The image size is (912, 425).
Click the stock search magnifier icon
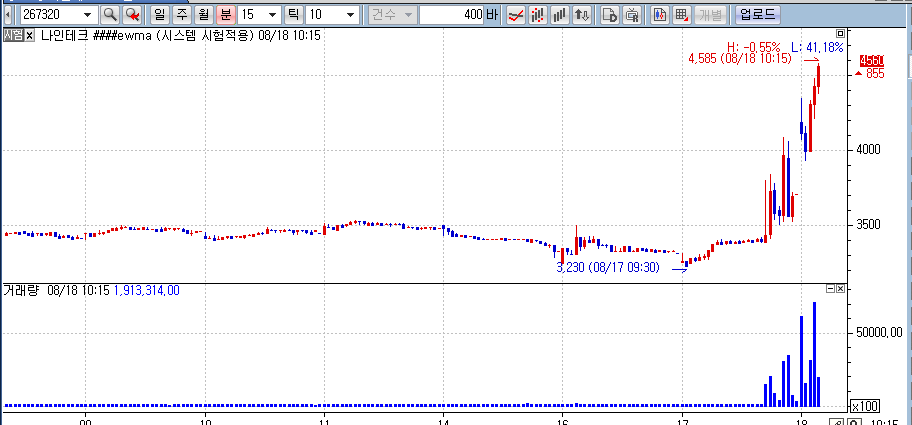[110, 15]
